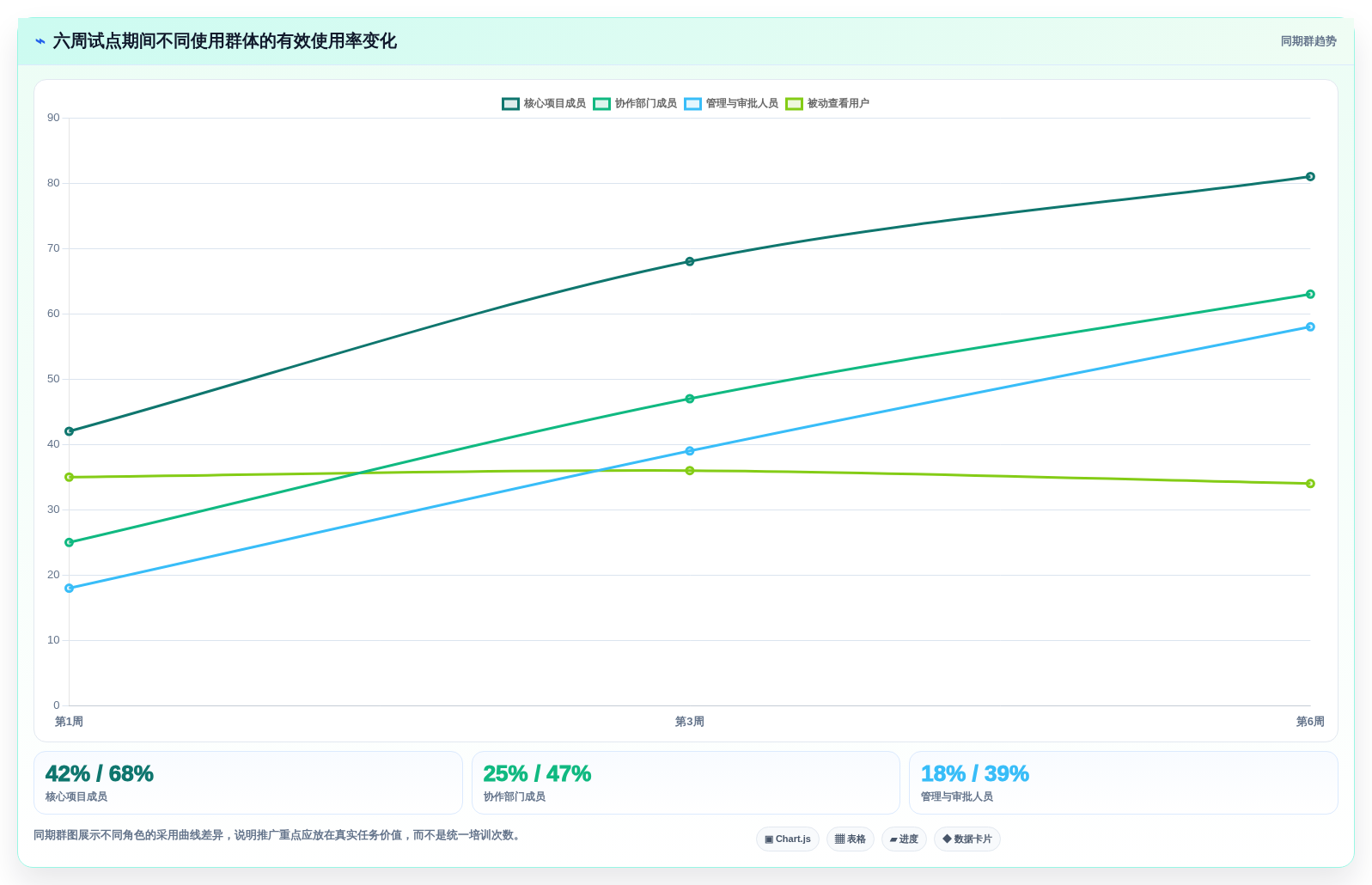This screenshot has width=1372, height=885.
Task: Click 协作部门成员 data point at 第6周
Action: pos(1310,294)
